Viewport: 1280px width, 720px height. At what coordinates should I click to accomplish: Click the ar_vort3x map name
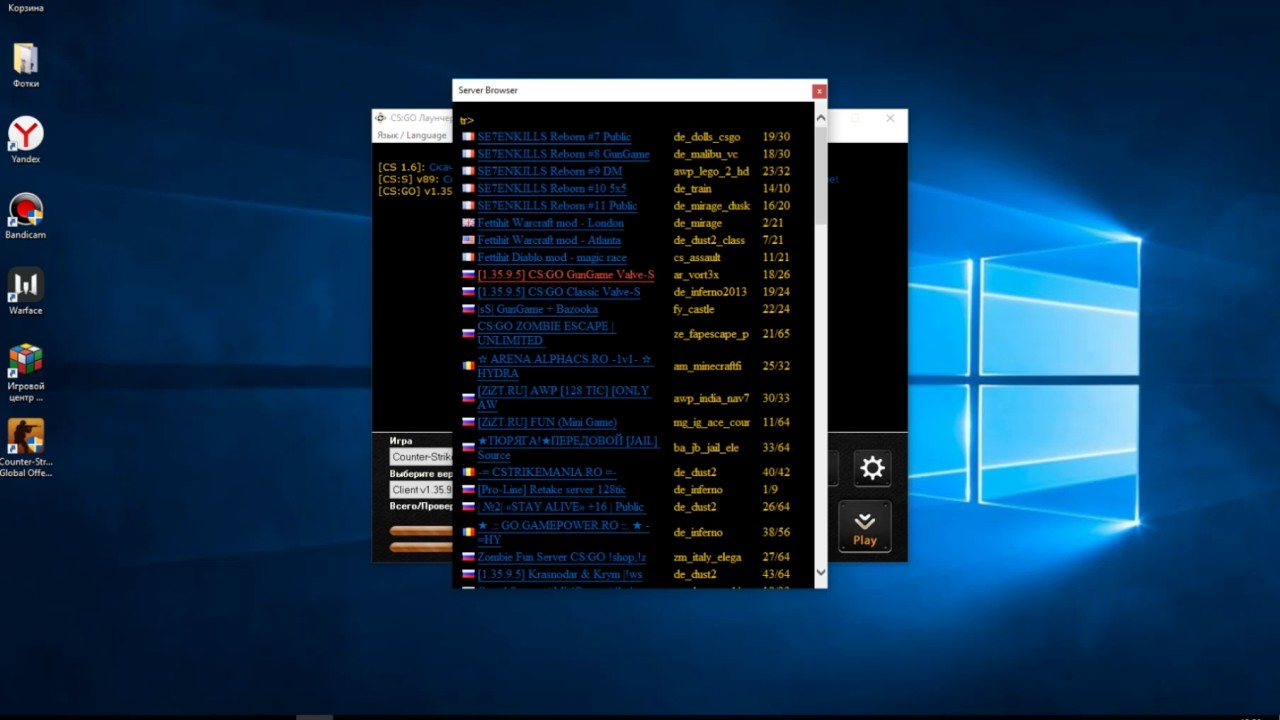coord(696,275)
